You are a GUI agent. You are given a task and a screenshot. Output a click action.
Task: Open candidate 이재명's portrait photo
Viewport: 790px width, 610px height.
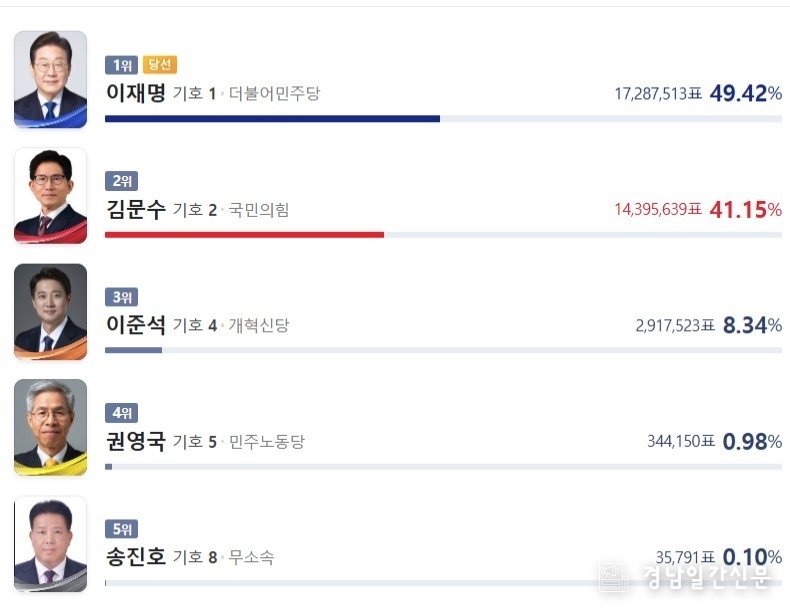50,79
